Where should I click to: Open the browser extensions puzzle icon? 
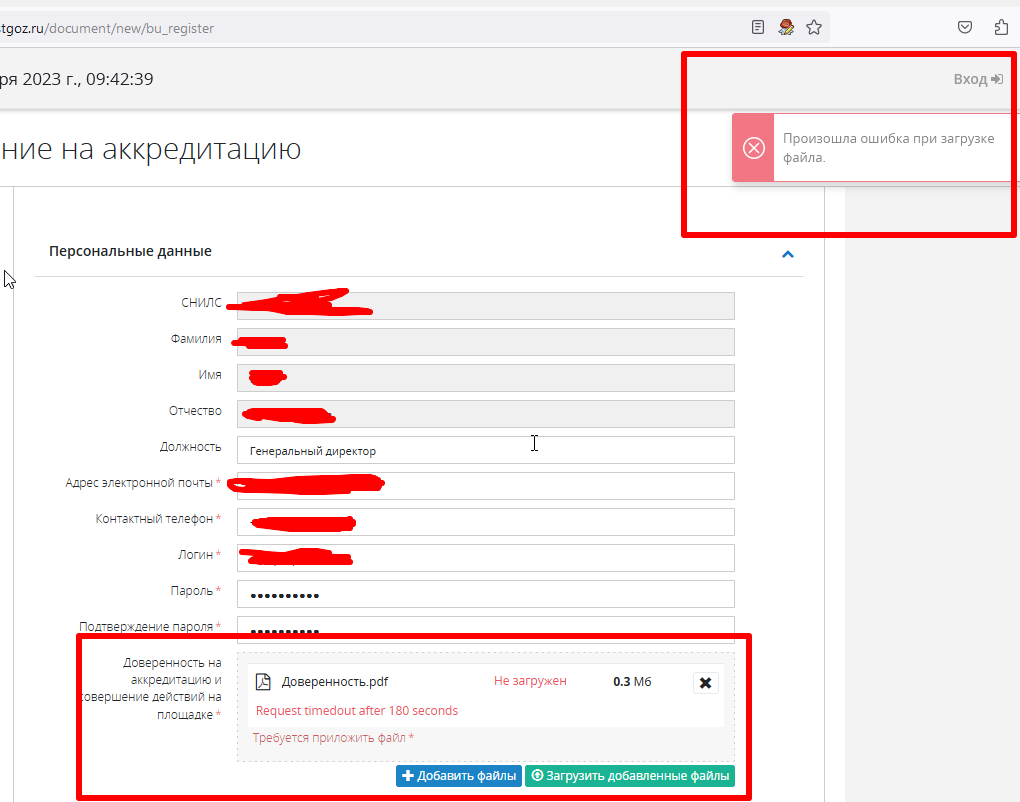1001,28
